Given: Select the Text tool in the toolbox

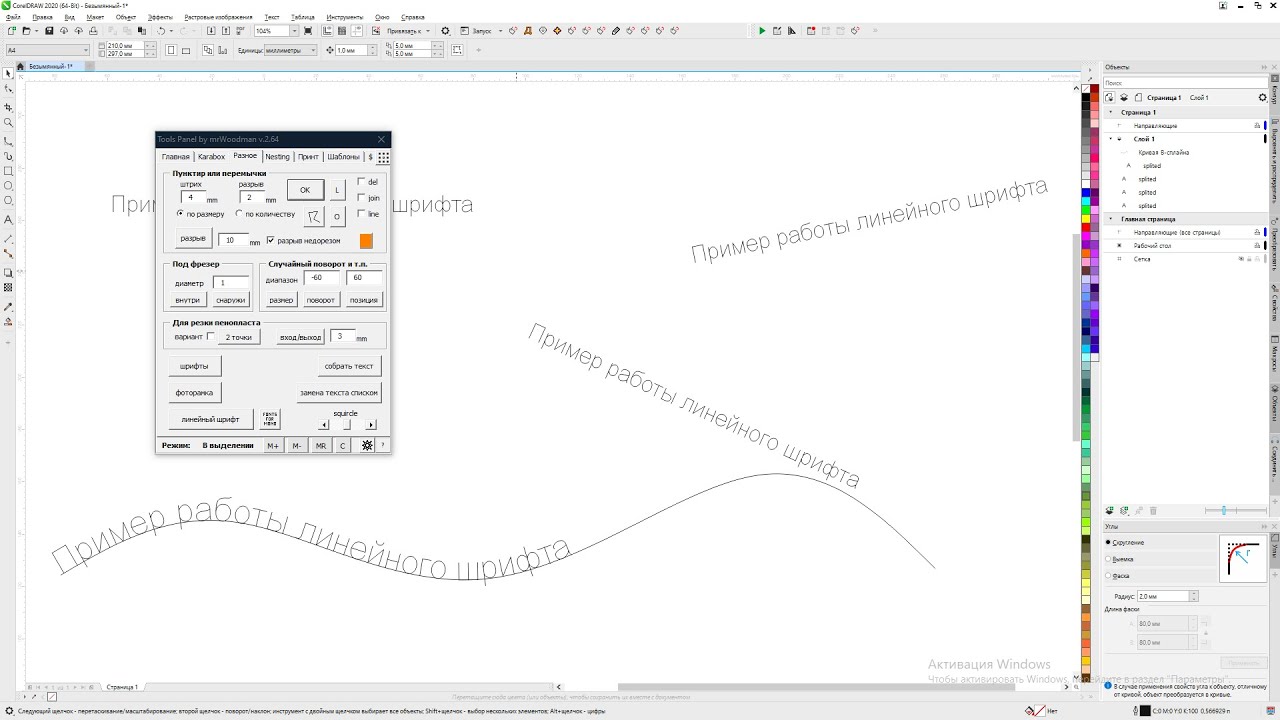Looking at the screenshot, I should (8, 219).
